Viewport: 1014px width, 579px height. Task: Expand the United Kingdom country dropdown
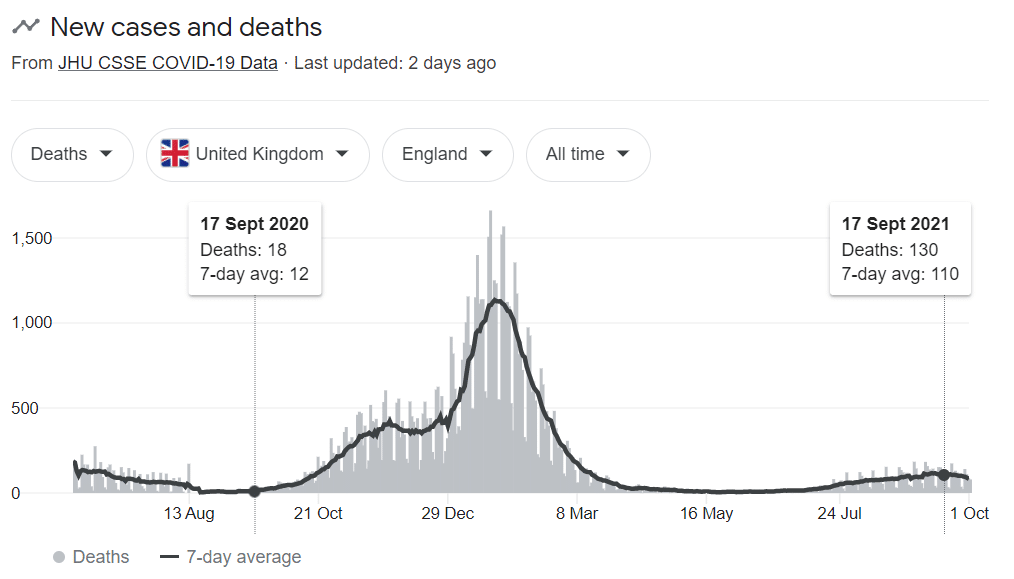[258, 155]
